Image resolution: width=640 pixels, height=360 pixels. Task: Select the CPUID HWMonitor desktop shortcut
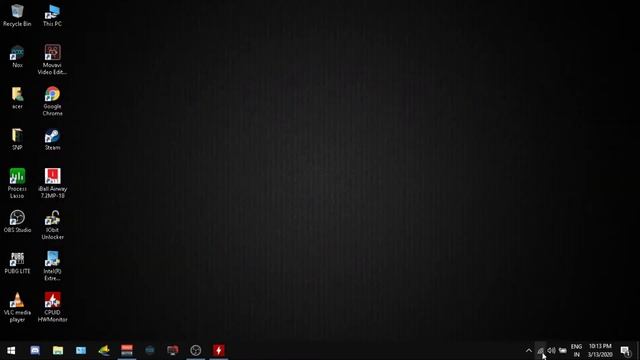click(52, 307)
